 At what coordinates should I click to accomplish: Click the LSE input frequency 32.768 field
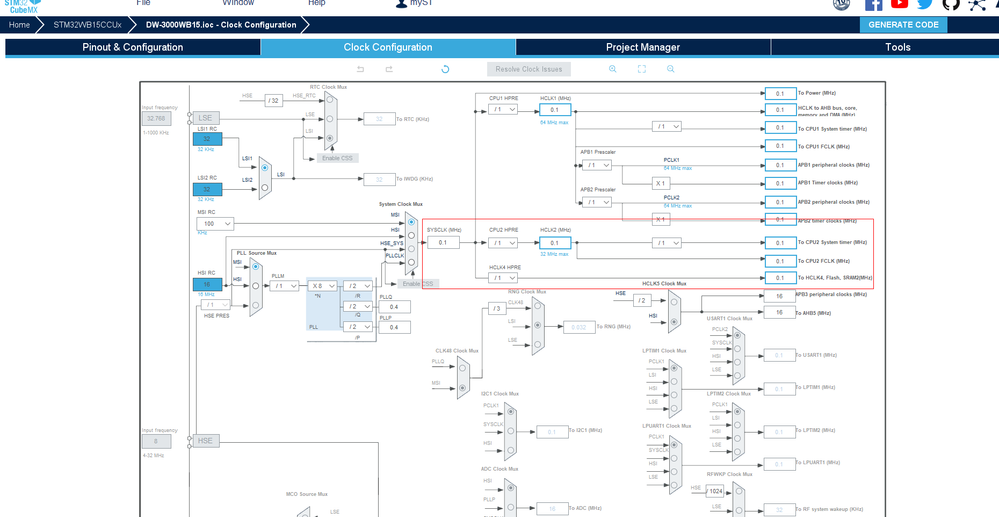coord(156,119)
